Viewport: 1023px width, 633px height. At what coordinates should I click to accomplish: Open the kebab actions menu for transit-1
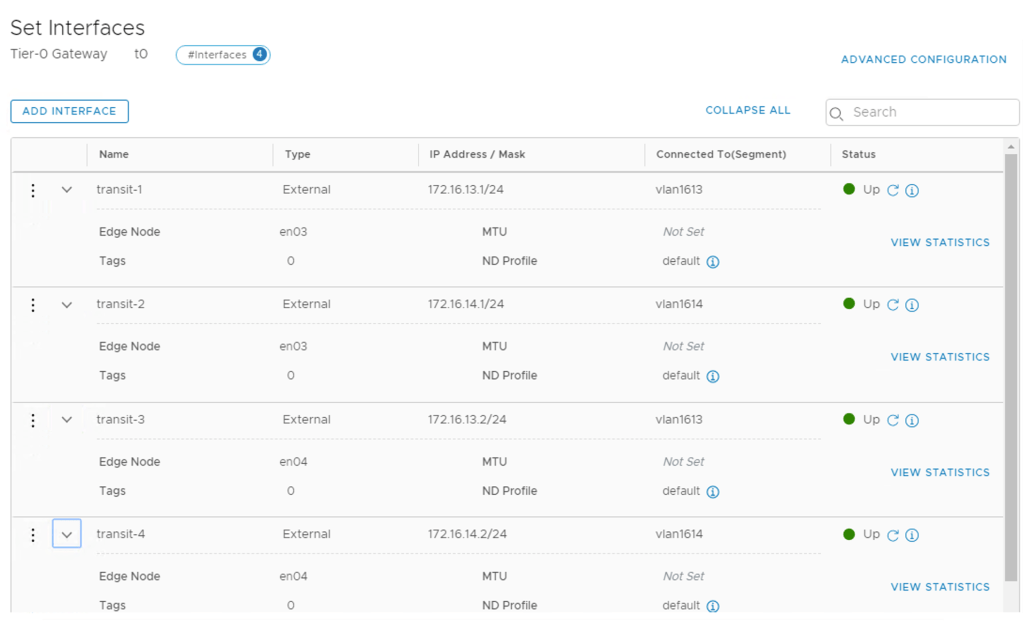point(32,189)
